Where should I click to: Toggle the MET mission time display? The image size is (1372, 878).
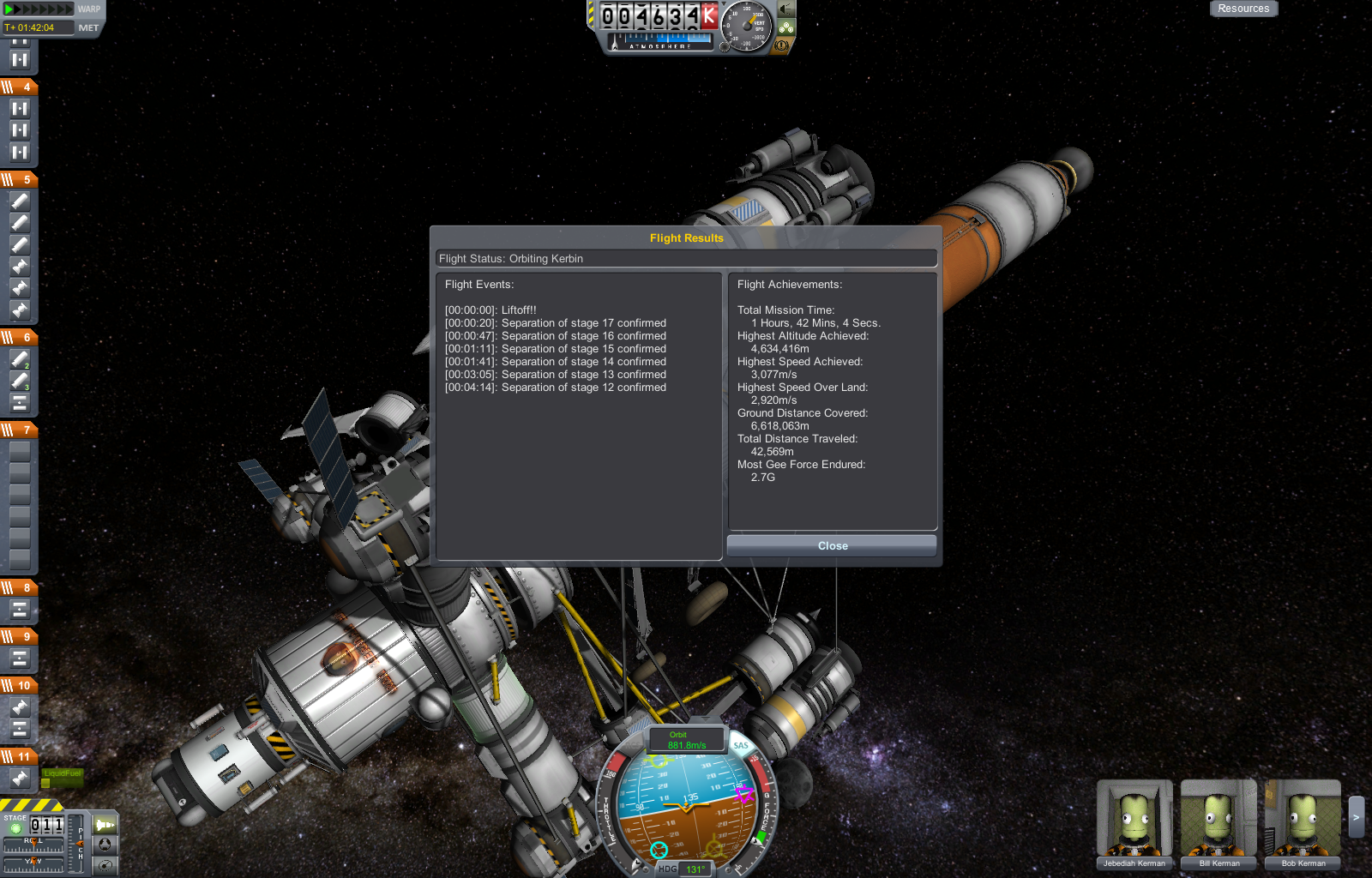(x=88, y=27)
